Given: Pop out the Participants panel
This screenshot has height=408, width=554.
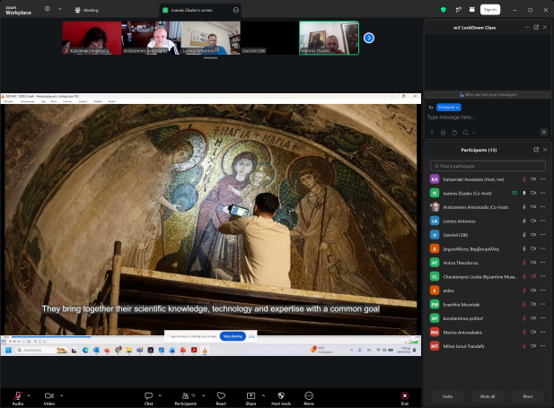Looking at the screenshot, I should tap(536, 150).
